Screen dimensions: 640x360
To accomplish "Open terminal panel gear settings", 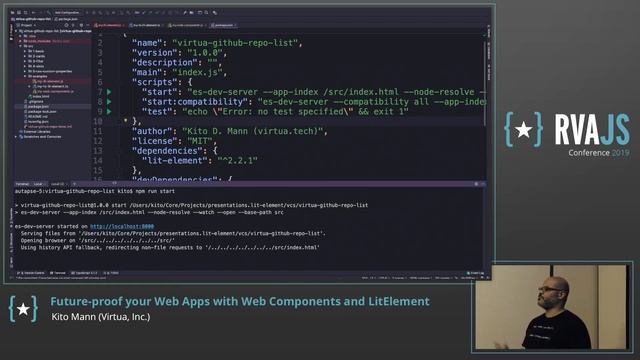I will (x=476, y=184).
